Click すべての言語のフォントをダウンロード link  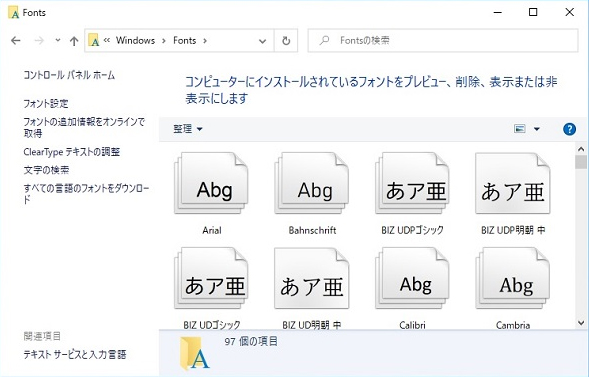86,194
